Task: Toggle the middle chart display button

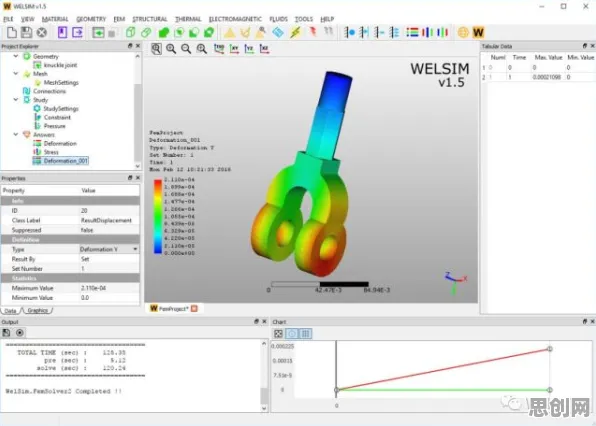Action: click(x=292, y=334)
